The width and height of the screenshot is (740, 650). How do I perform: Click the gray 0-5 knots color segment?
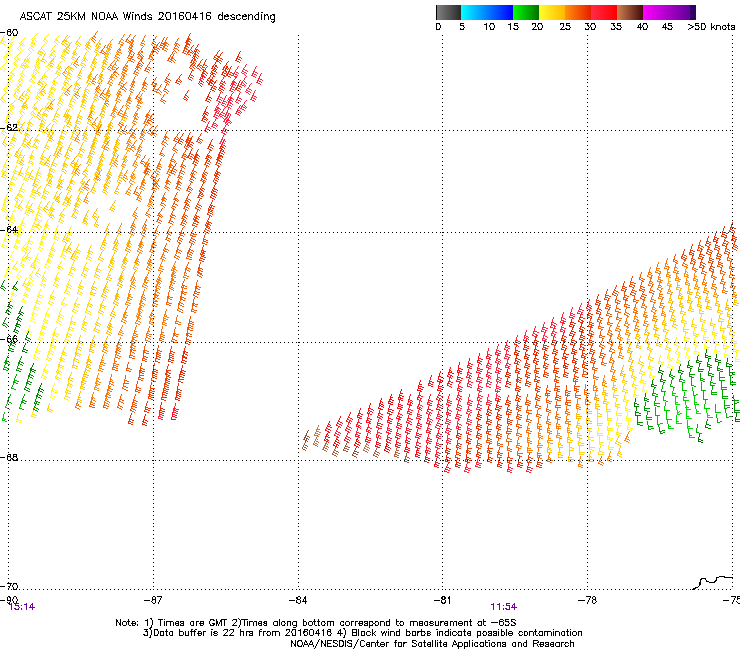(x=448, y=12)
